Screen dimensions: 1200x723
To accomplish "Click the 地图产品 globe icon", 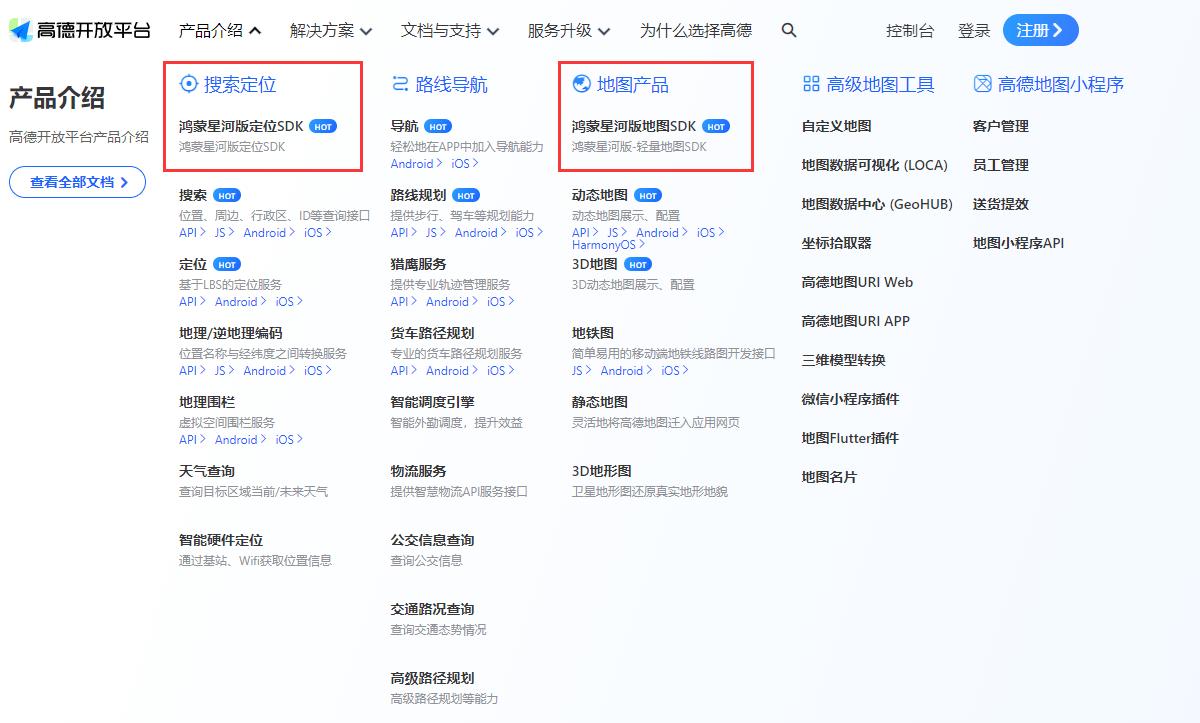I will click(x=581, y=84).
